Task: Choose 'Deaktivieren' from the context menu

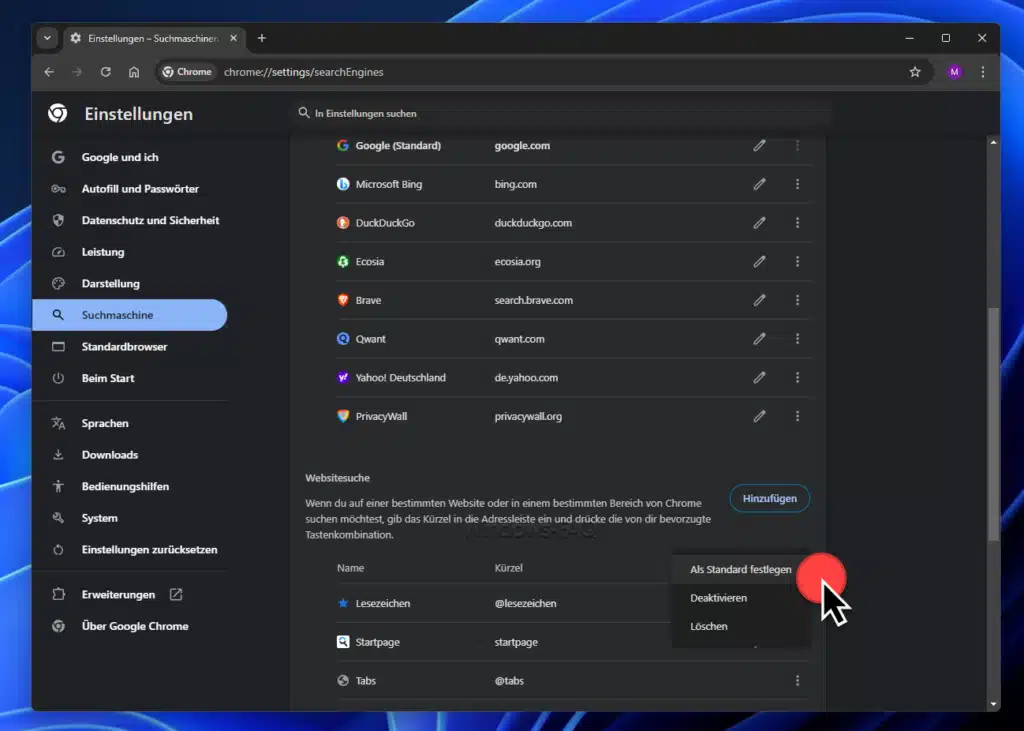Action: pos(741,598)
